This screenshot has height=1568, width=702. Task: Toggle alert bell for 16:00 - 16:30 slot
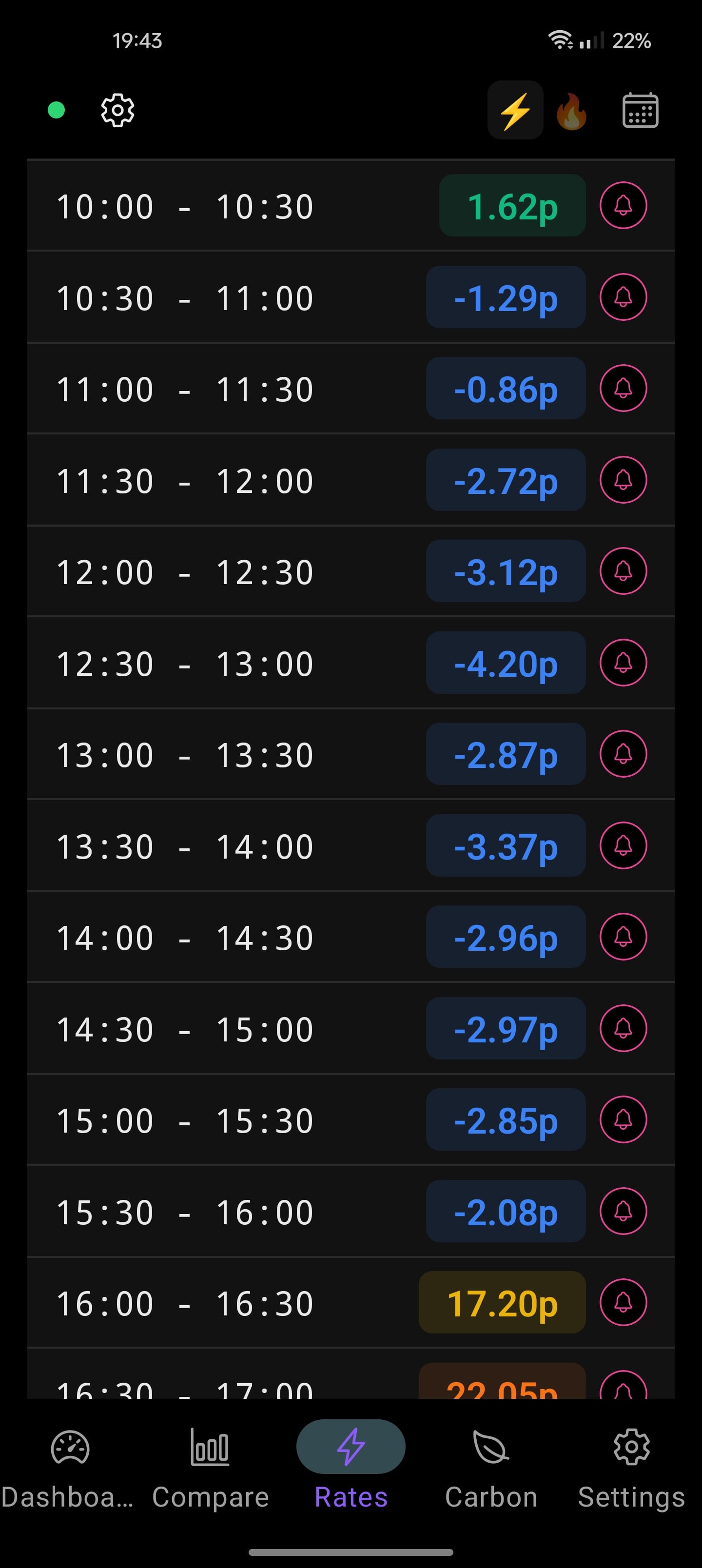623,1302
